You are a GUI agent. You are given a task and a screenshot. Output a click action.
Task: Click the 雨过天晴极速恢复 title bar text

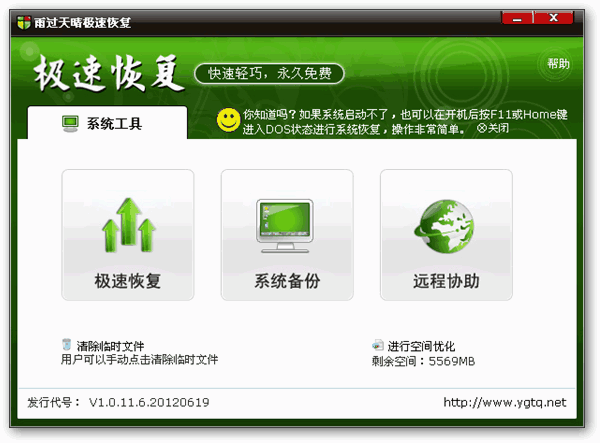[x=82, y=23]
